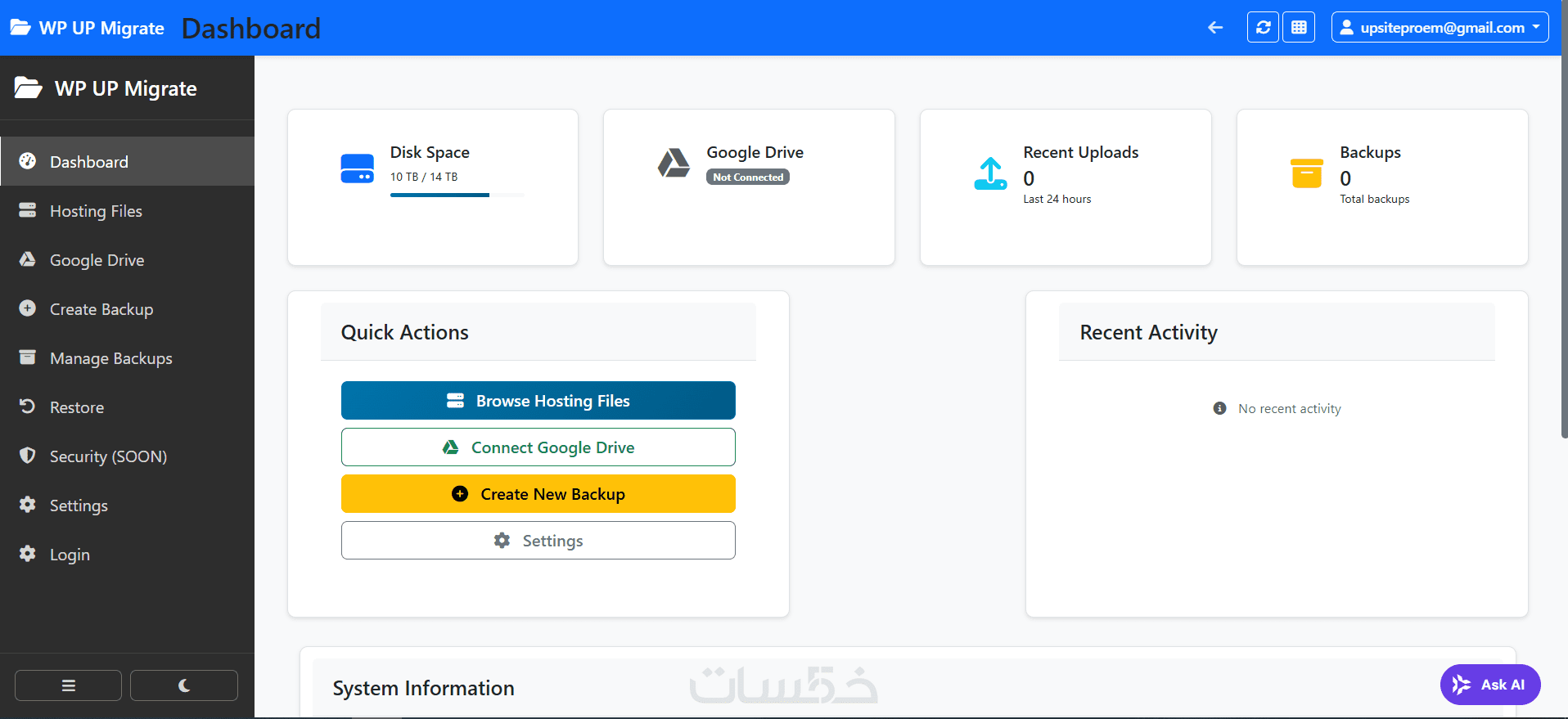1568x719 pixels.
Task: Click the info icon beside No recent activity
Action: (x=1219, y=408)
